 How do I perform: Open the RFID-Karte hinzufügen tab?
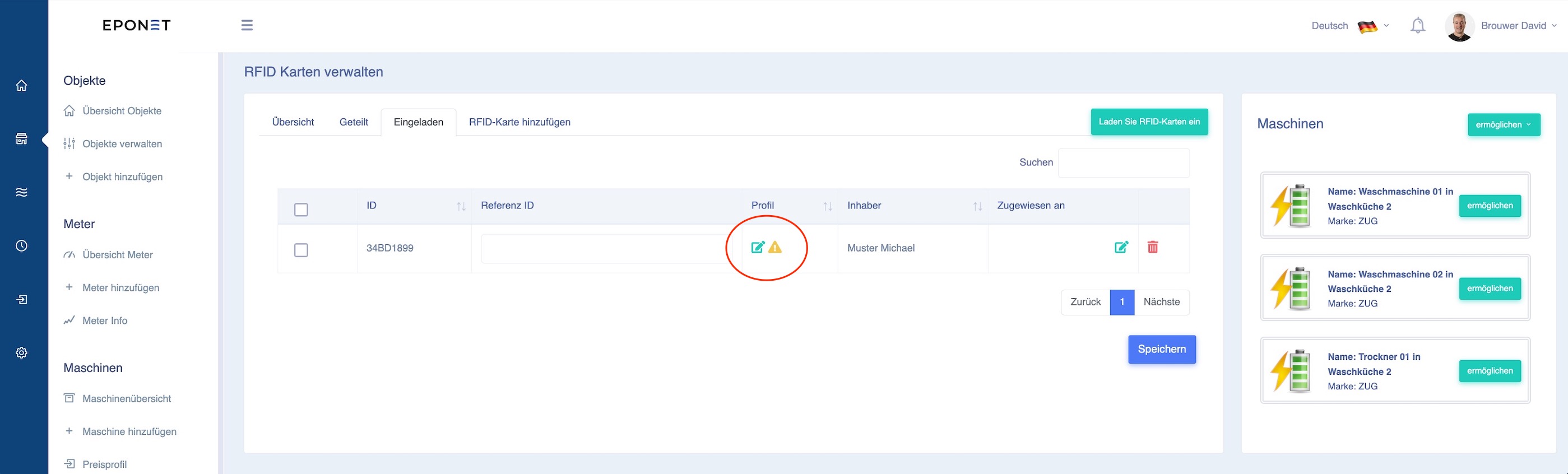tap(519, 122)
